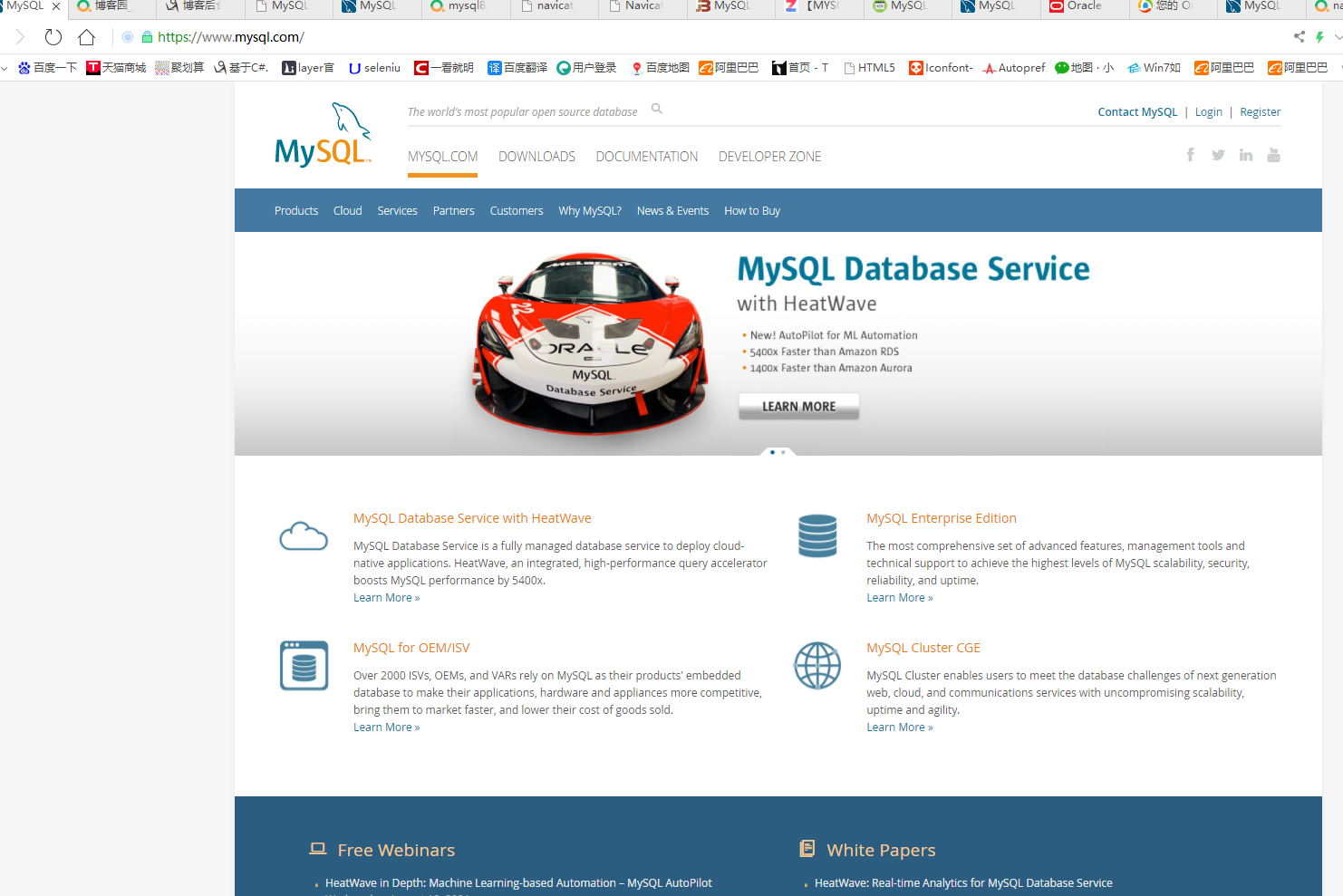The width and height of the screenshot is (1343, 896).
Task: Open MySQL Enterprise Edition heading link
Action: [942, 518]
